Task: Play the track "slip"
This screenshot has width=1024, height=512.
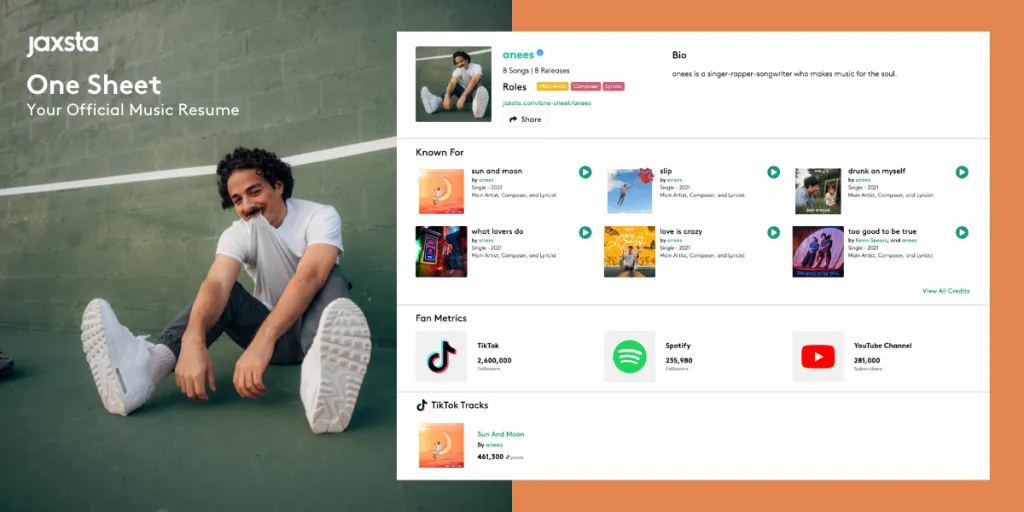Action: (773, 172)
